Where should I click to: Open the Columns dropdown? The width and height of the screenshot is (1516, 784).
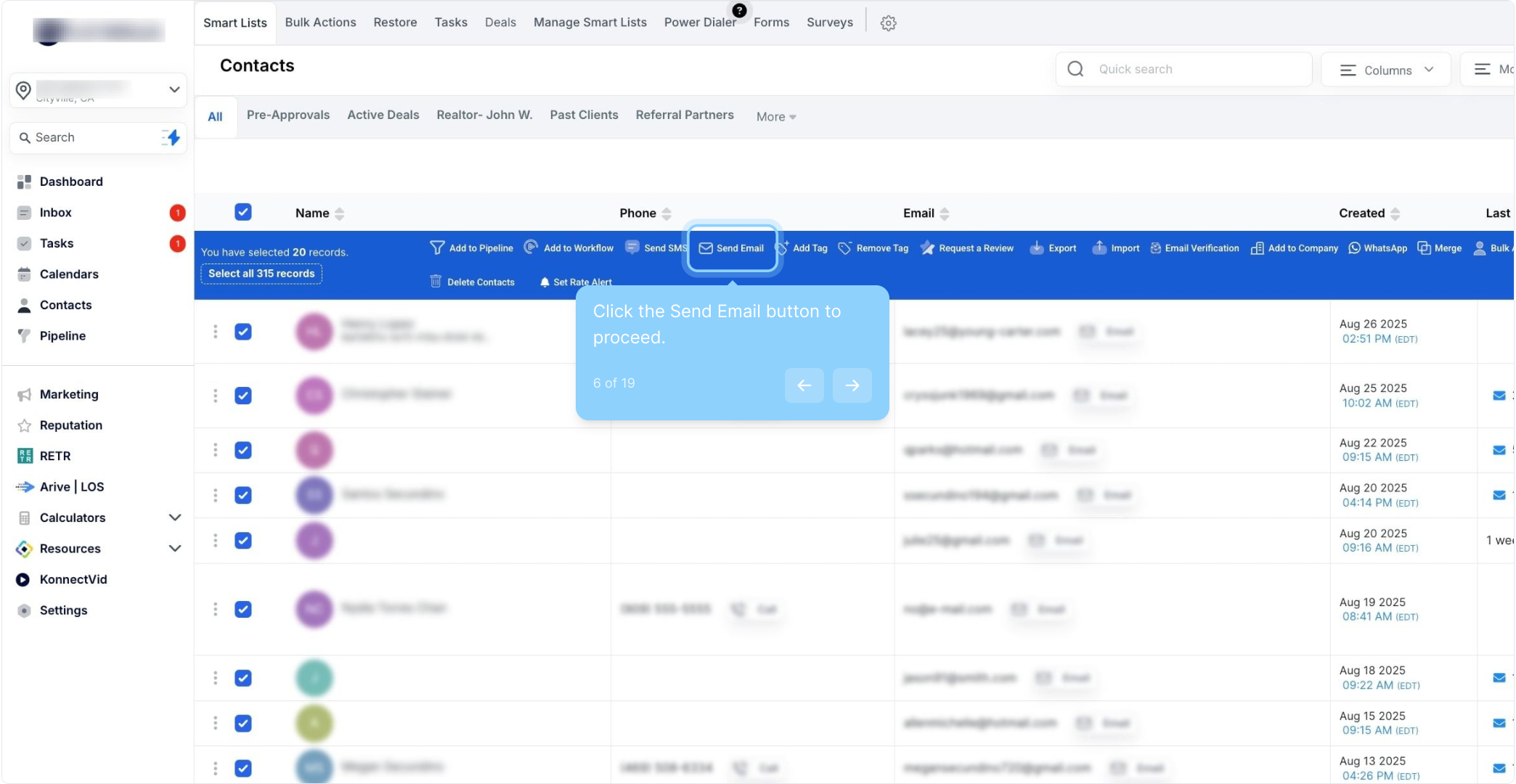1386,70
